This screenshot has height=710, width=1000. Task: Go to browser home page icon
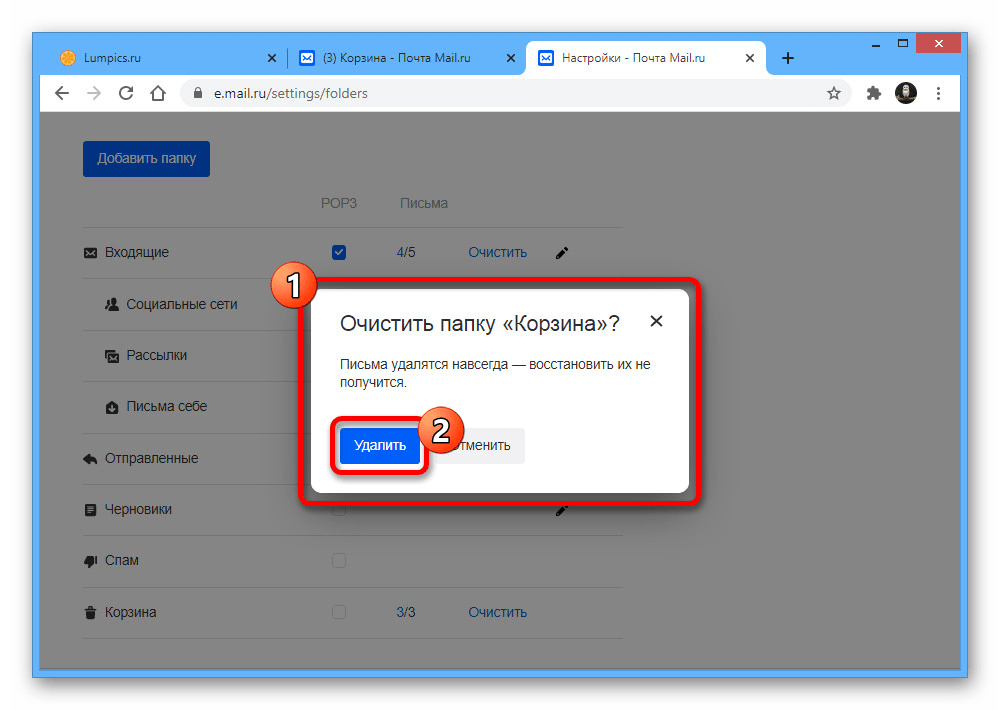coord(158,93)
